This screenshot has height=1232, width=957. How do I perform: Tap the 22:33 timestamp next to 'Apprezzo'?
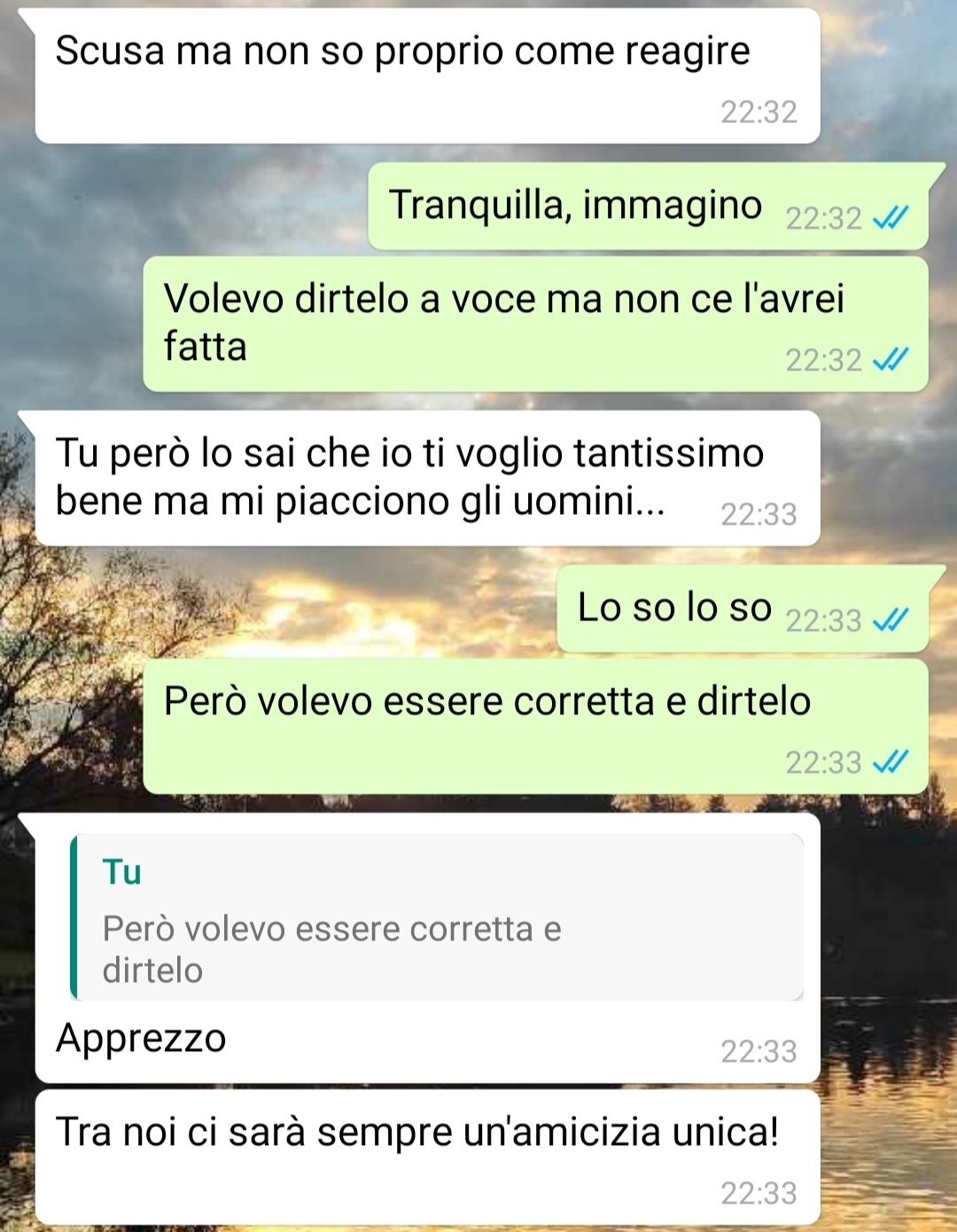[x=759, y=1051]
